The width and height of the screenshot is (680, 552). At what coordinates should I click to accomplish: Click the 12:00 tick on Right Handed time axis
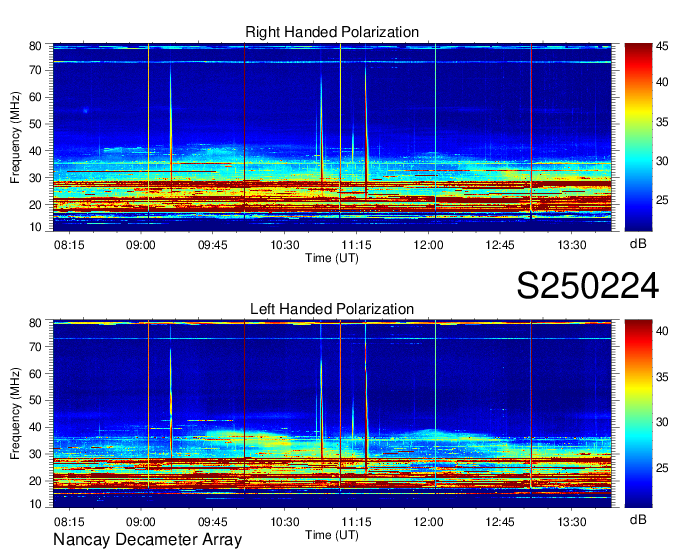point(428,245)
